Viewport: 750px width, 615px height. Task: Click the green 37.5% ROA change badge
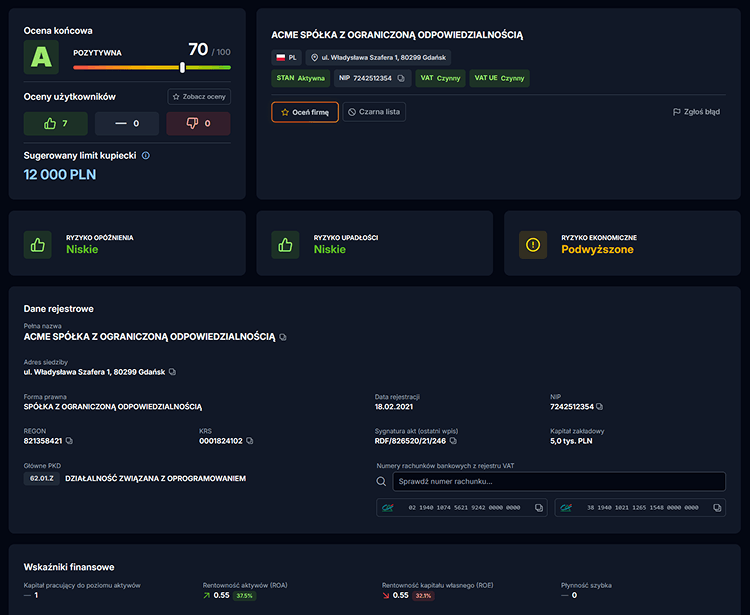244,596
